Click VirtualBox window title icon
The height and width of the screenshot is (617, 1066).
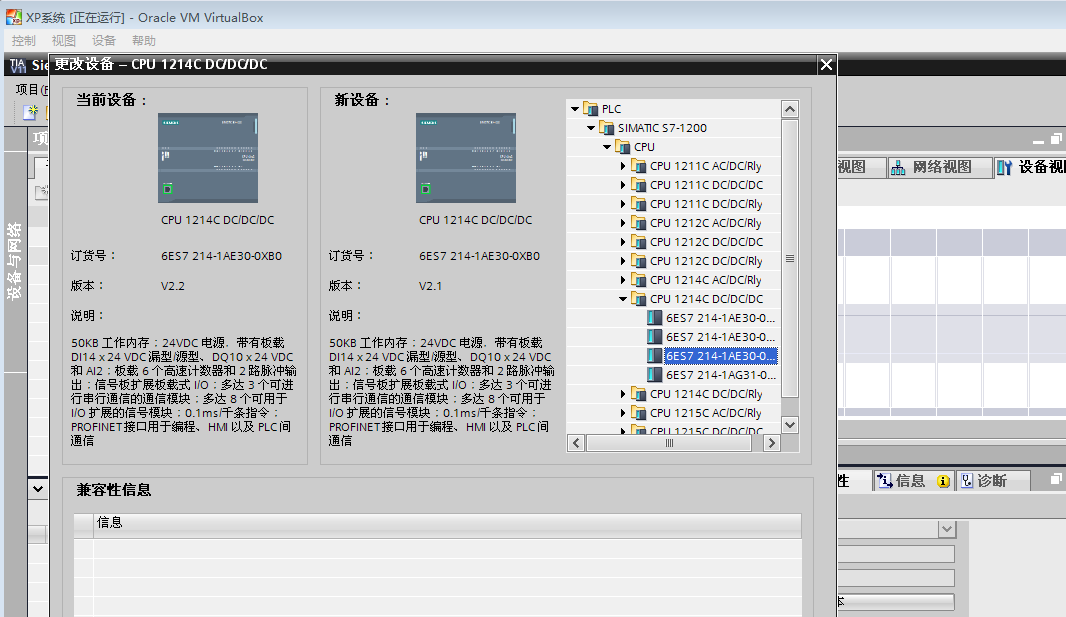pos(14,17)
